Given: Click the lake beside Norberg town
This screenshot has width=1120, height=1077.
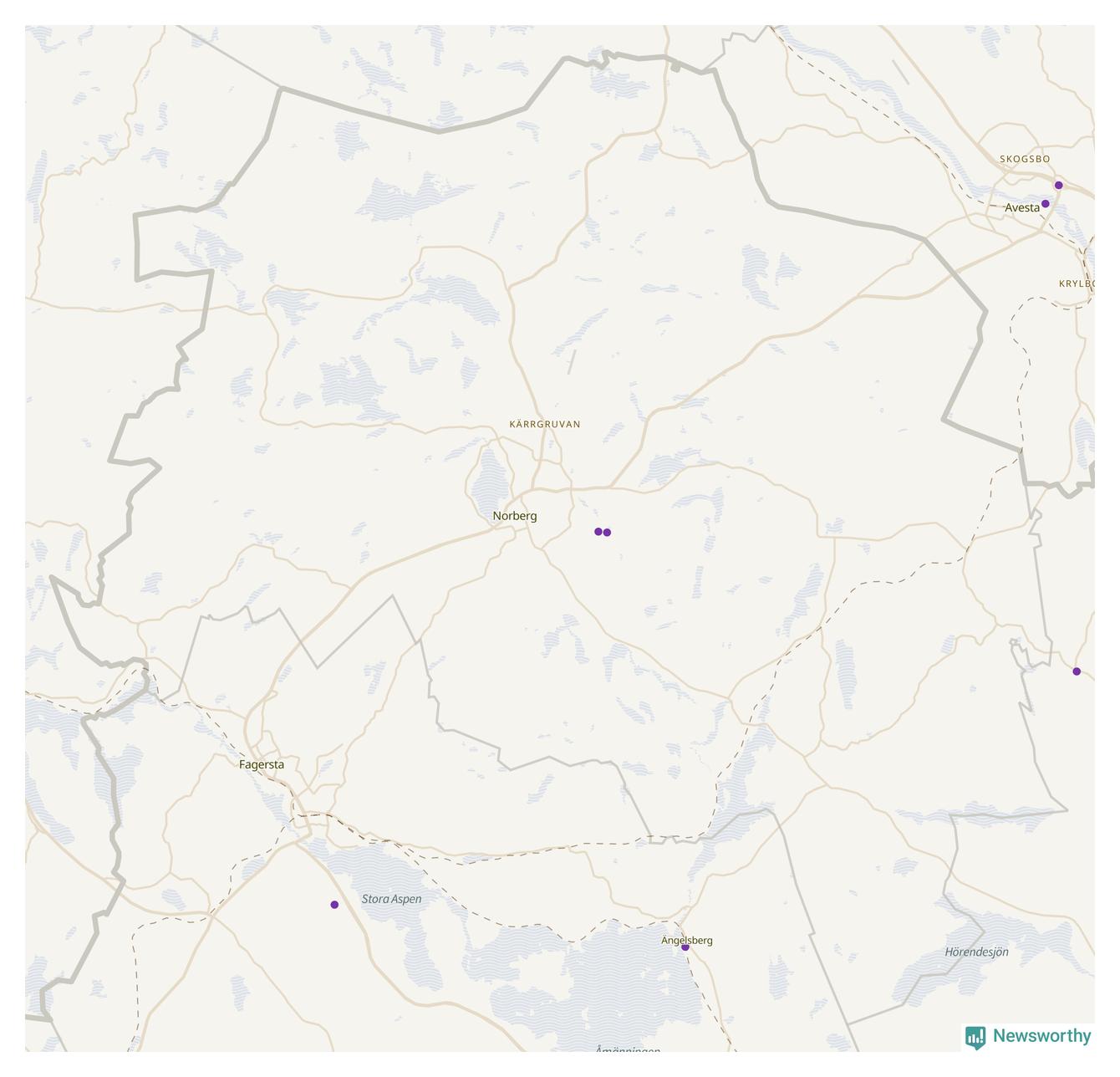Looking at the screenshot, I should 489,477.
